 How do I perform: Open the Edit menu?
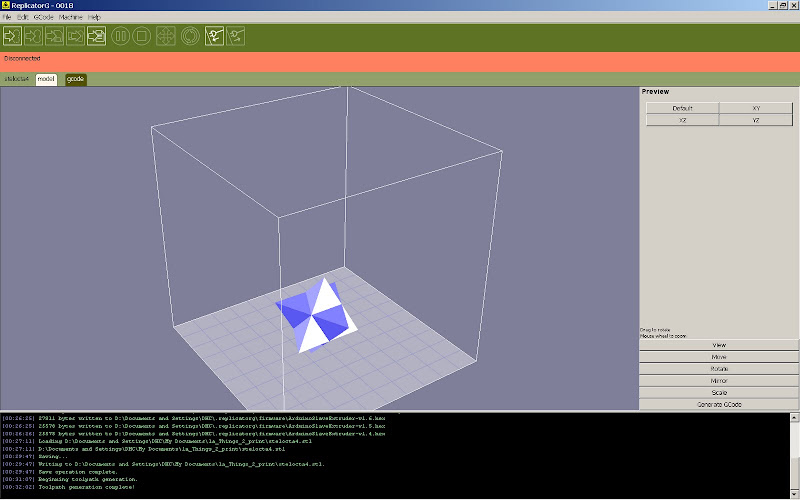[22, 17]
